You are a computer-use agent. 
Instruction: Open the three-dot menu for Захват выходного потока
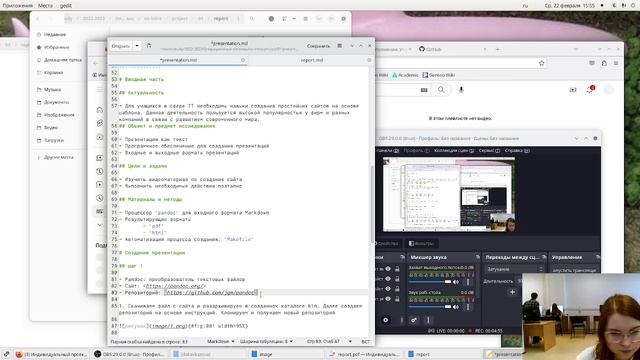468,282
